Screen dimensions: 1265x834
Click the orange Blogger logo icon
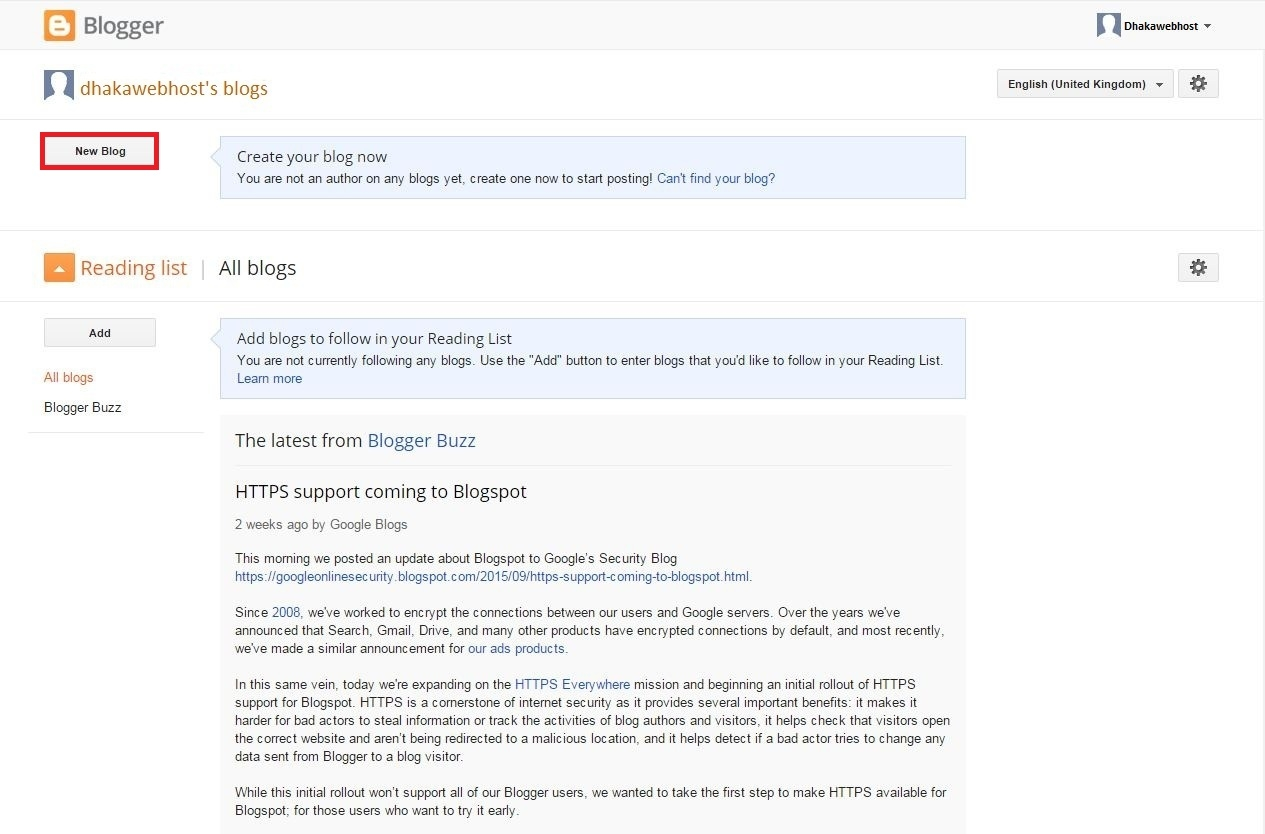tap(59, 26)
